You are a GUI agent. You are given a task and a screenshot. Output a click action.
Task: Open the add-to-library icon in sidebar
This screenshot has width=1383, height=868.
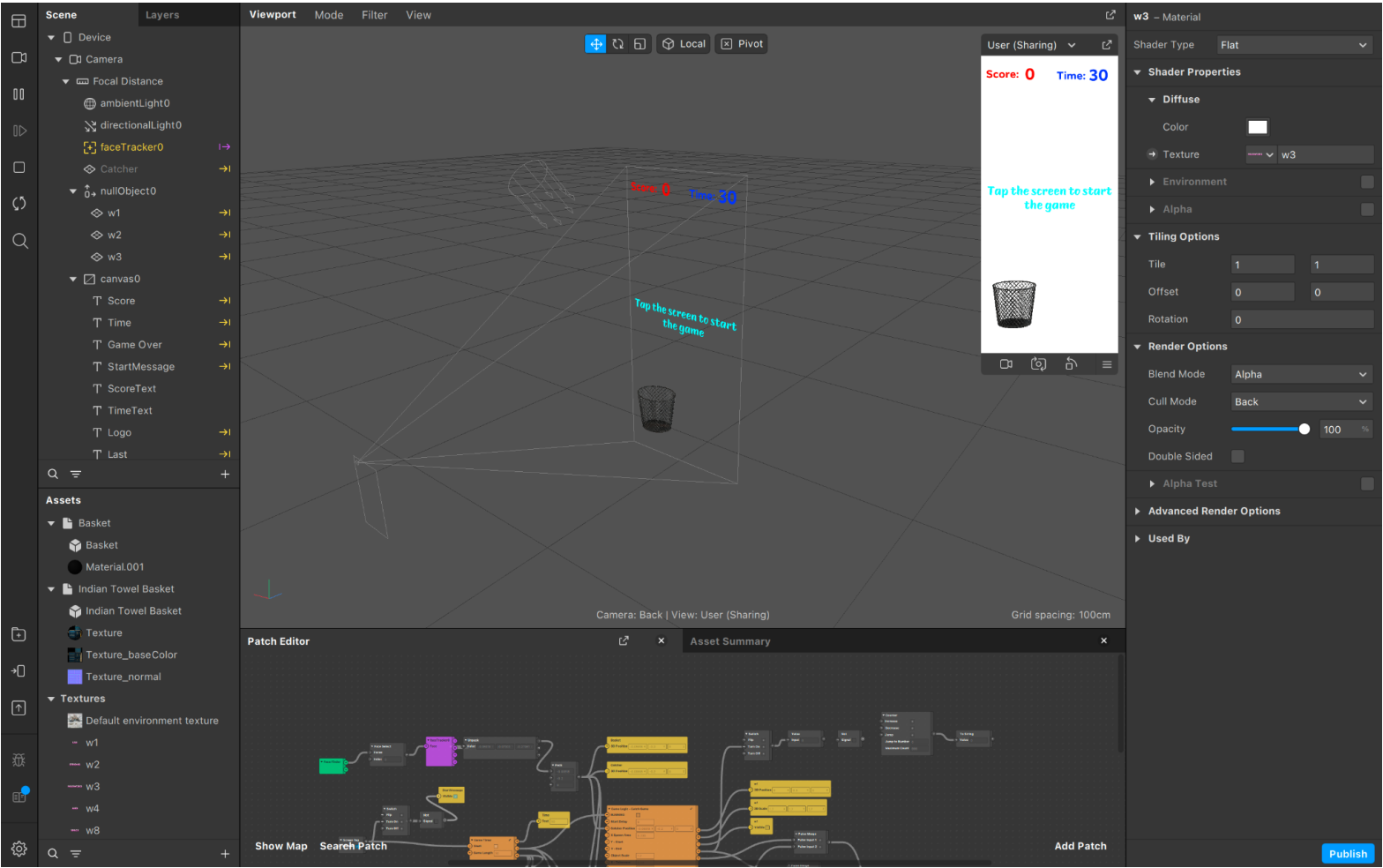19,634
